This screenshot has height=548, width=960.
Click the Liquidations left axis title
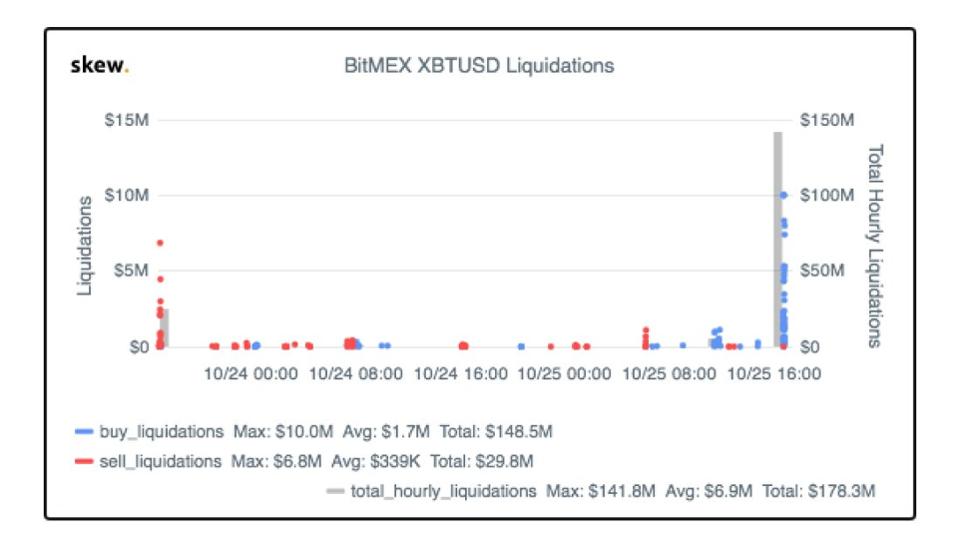coord(84,246)
